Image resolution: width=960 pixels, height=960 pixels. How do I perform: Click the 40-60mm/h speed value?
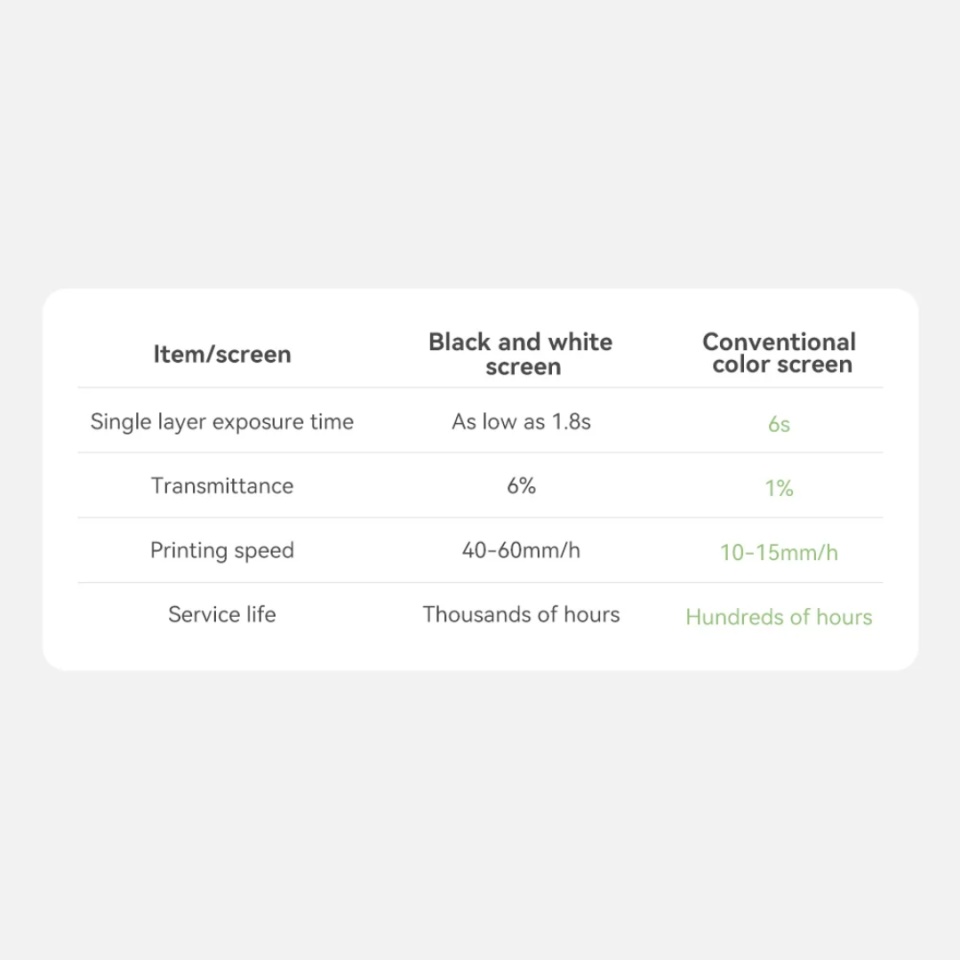(x=521, y=550)
